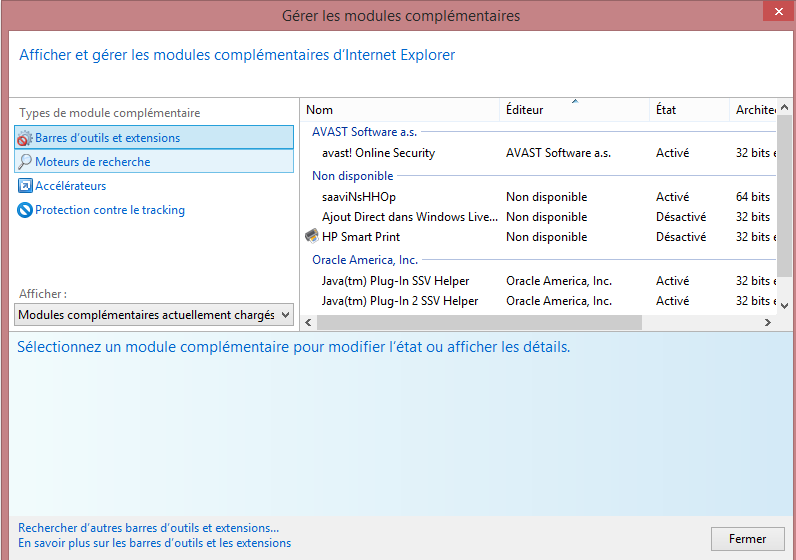
Task: Click Désactivé state of HP Smart Print
Action: [x=681, y=237]
